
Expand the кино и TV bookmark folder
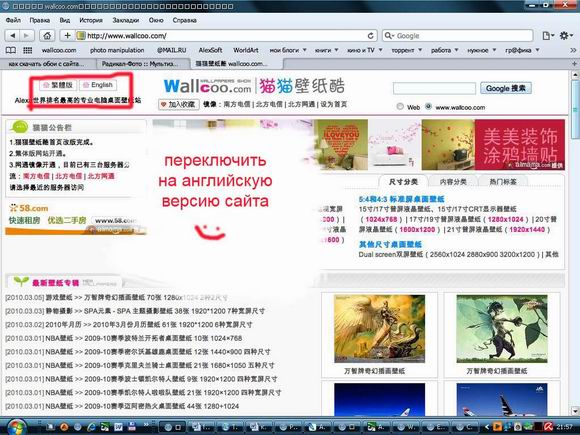(x=364, y=50)
